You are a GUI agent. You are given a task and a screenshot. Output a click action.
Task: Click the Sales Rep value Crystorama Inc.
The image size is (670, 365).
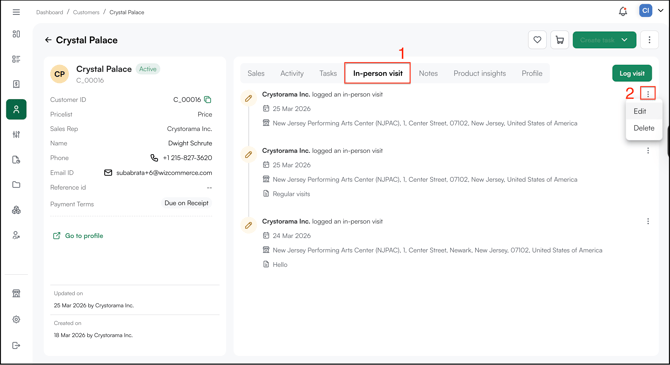pyautogui.click(x=189, y=129)
